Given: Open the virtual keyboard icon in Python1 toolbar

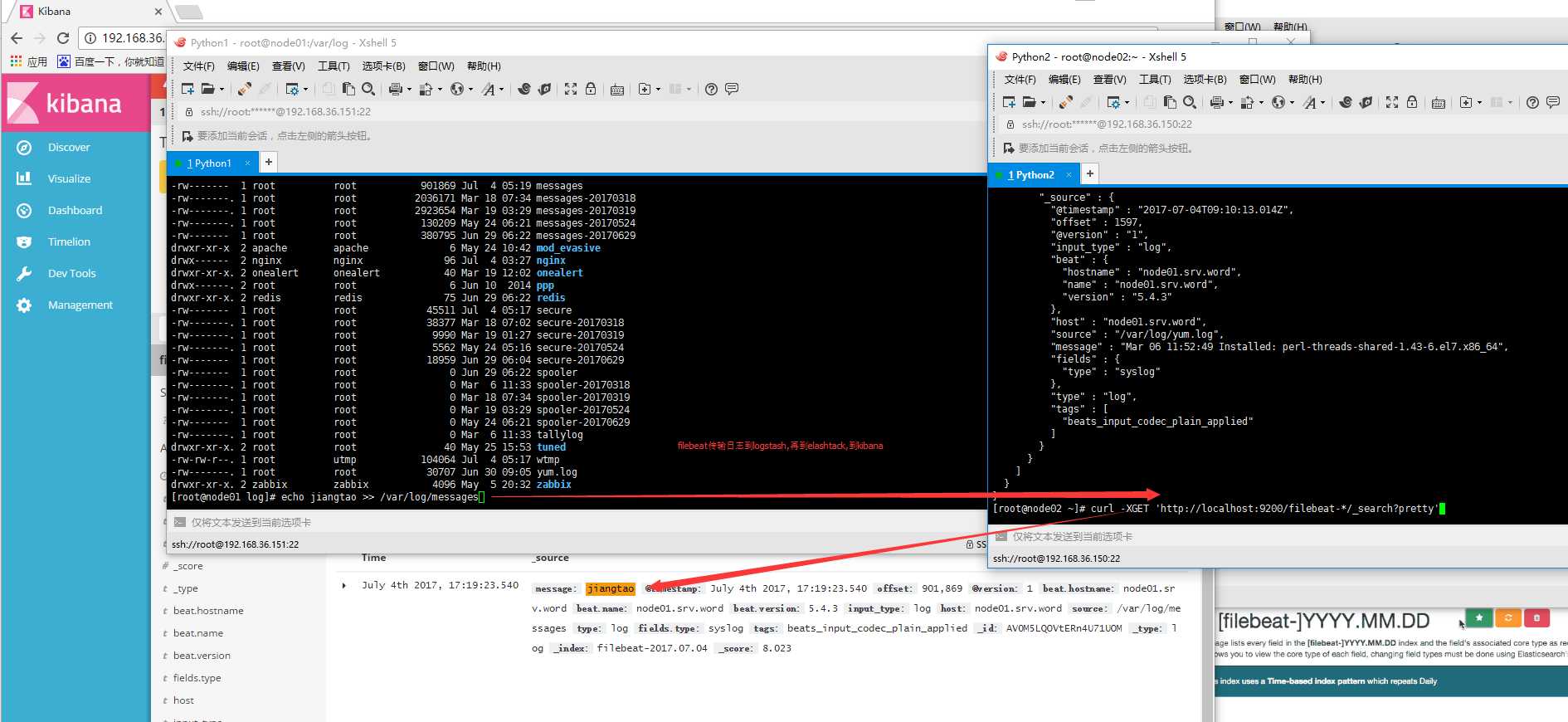Looking at the screenshot, I should (x=617, y=89).
